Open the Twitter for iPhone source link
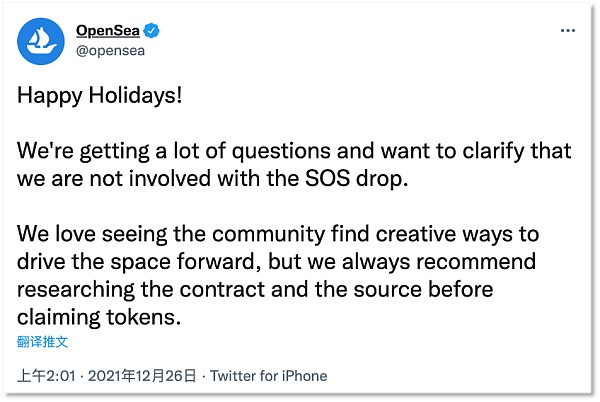Image resolution: width=600 pixels, height=402 pixels. click(269, 376)
